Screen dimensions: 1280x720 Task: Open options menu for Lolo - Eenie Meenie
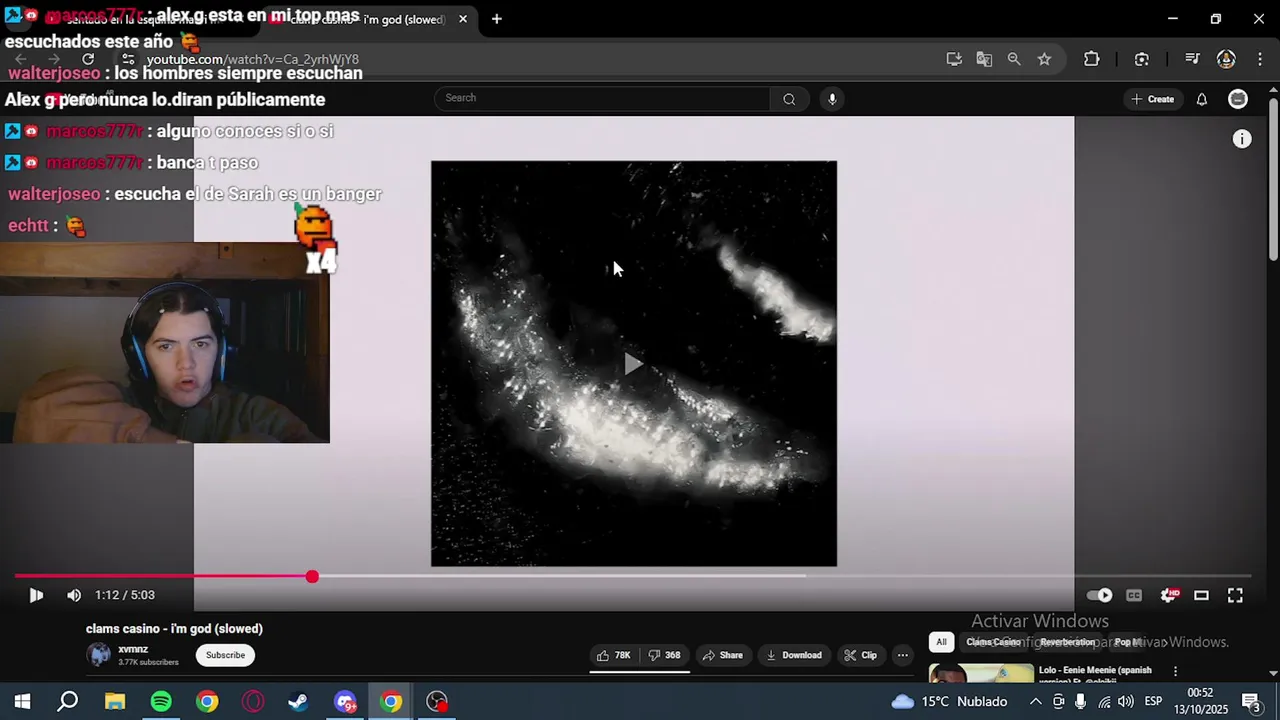click(1175, 671)
